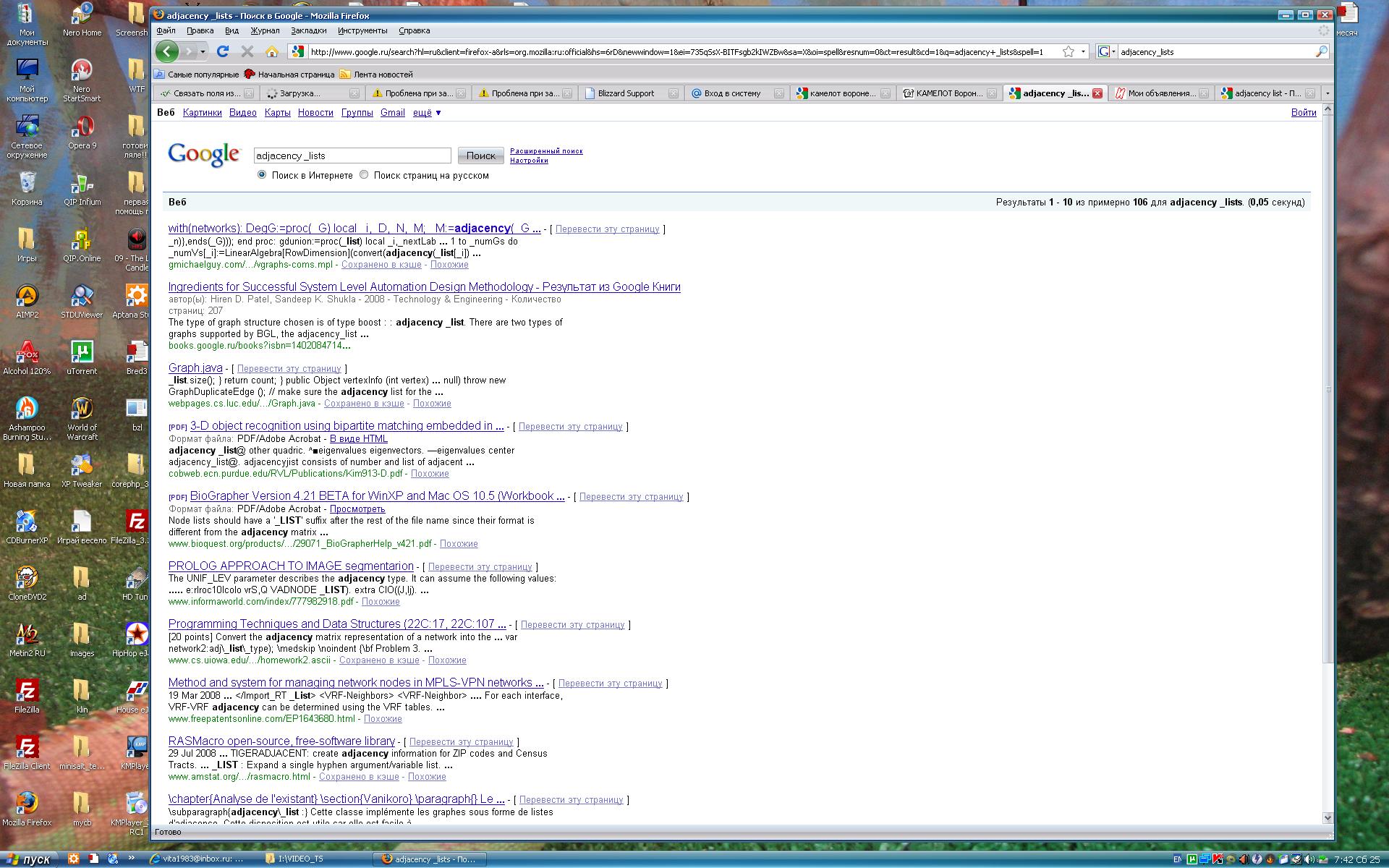Viewport: 1389px width, 868px height.
Task: Click the scrollbar down arrow
Action: pyautogui.click(x=1328, y=818)
